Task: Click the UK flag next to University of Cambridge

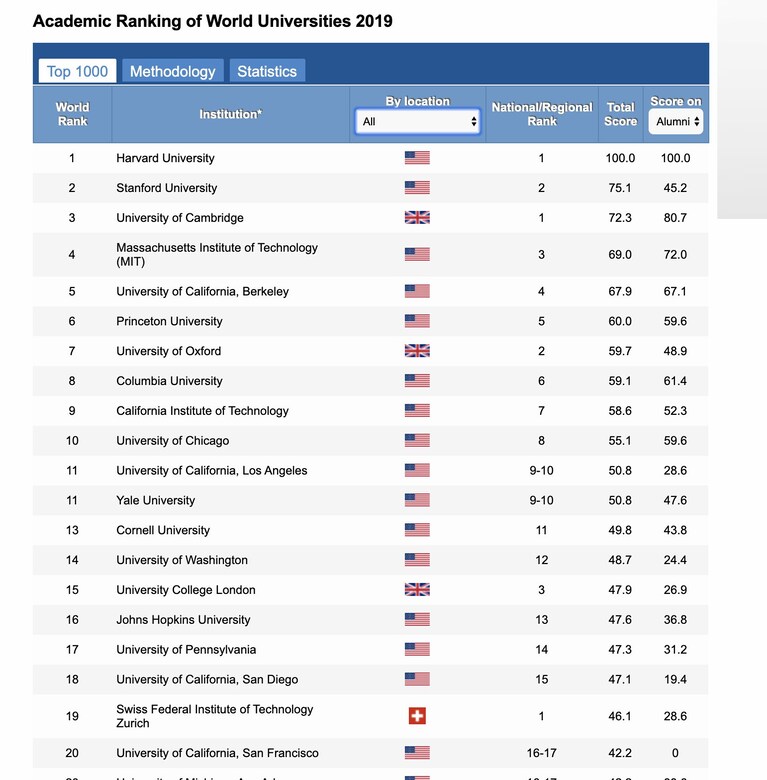Action: click(x=417, y=217)
